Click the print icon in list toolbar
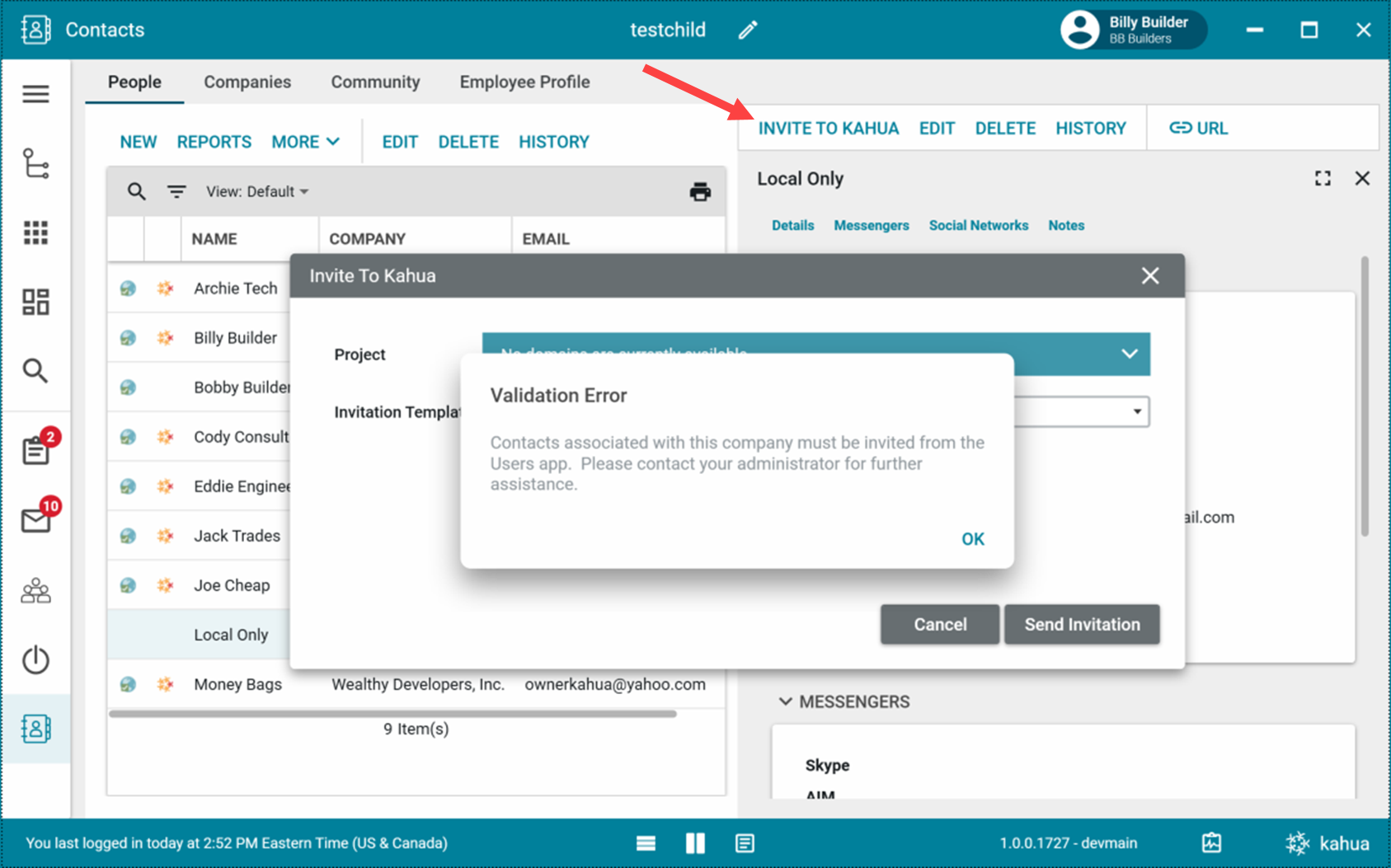The height and width of the screenshot is (868, 1391). point(699,191)
